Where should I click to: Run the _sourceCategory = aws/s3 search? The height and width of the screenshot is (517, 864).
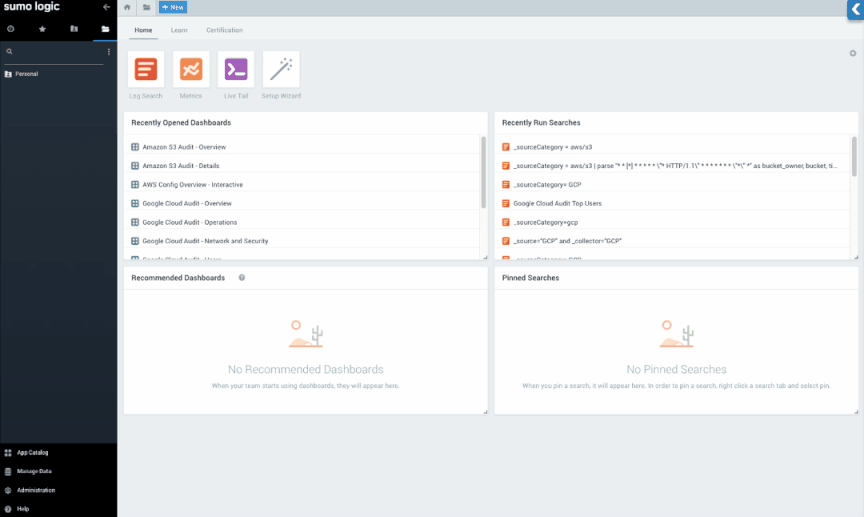click(553, 147)
